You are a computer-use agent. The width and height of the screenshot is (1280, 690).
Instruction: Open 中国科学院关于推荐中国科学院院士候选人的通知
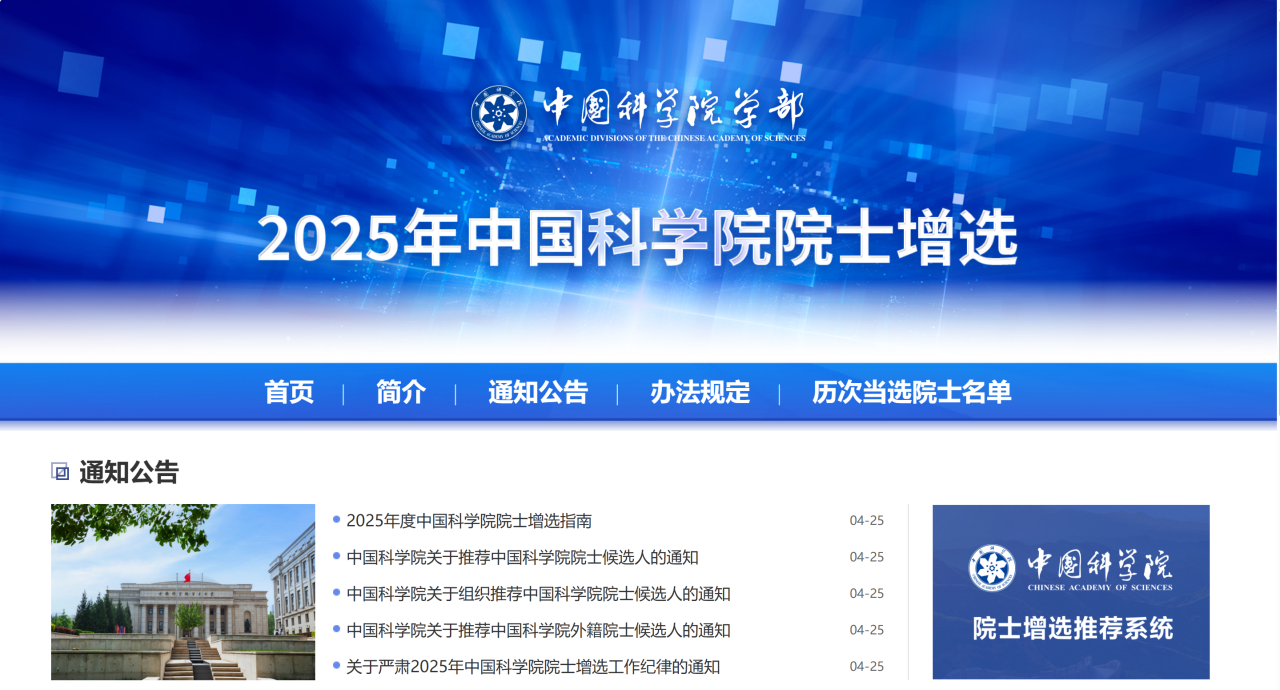(522, 557)
